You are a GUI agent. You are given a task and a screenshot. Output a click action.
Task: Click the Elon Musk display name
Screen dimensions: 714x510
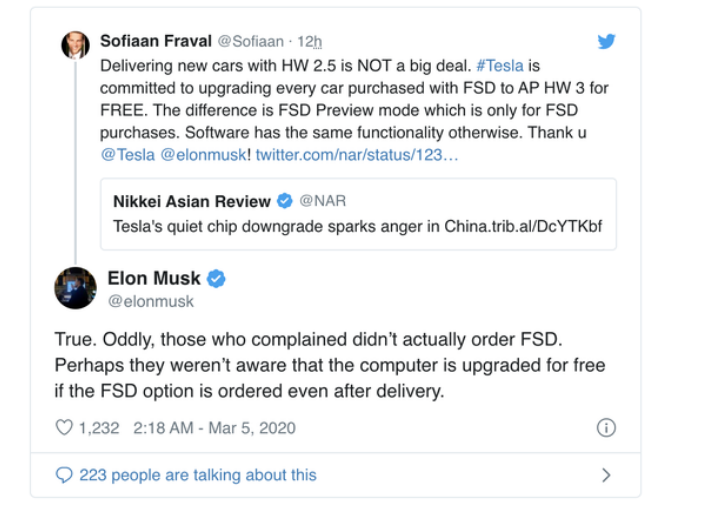click(154, 278)
